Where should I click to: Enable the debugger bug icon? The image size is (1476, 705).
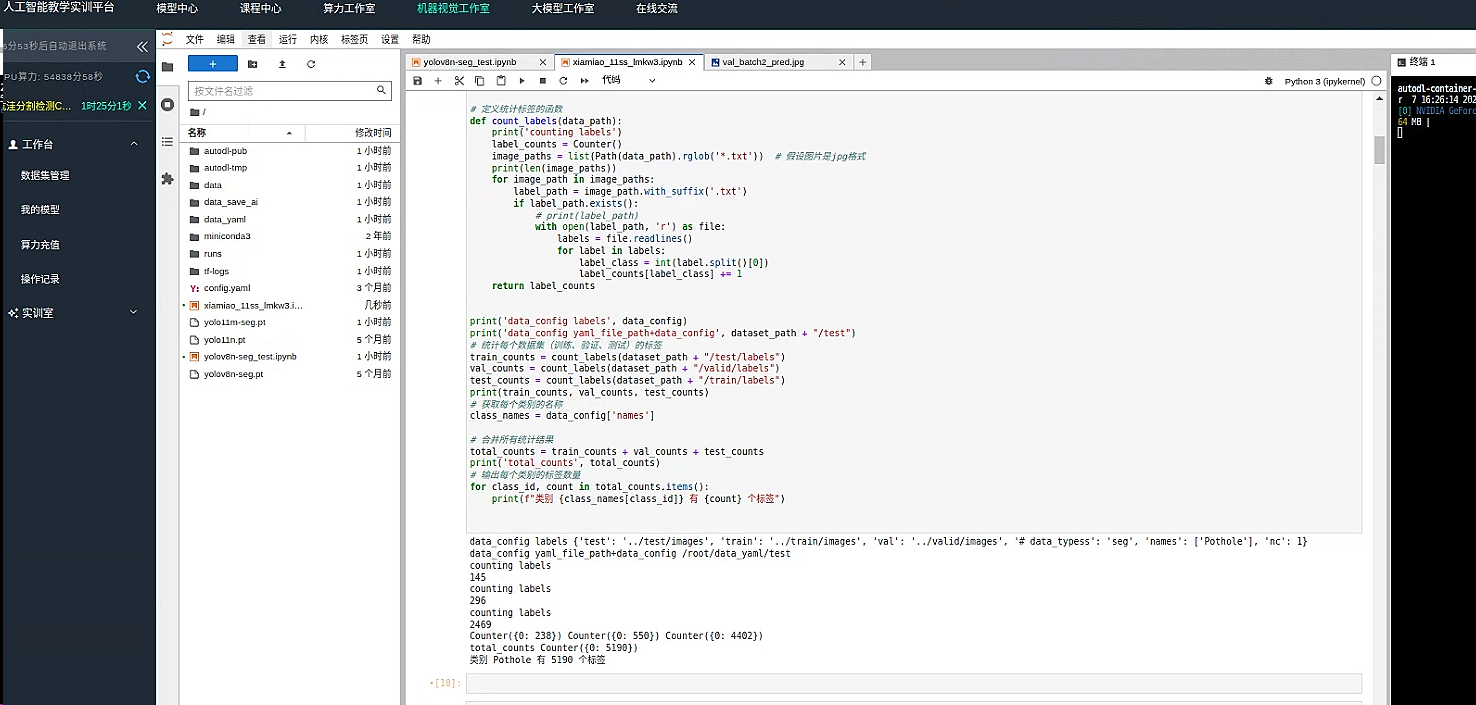(x=1269, y=81)
